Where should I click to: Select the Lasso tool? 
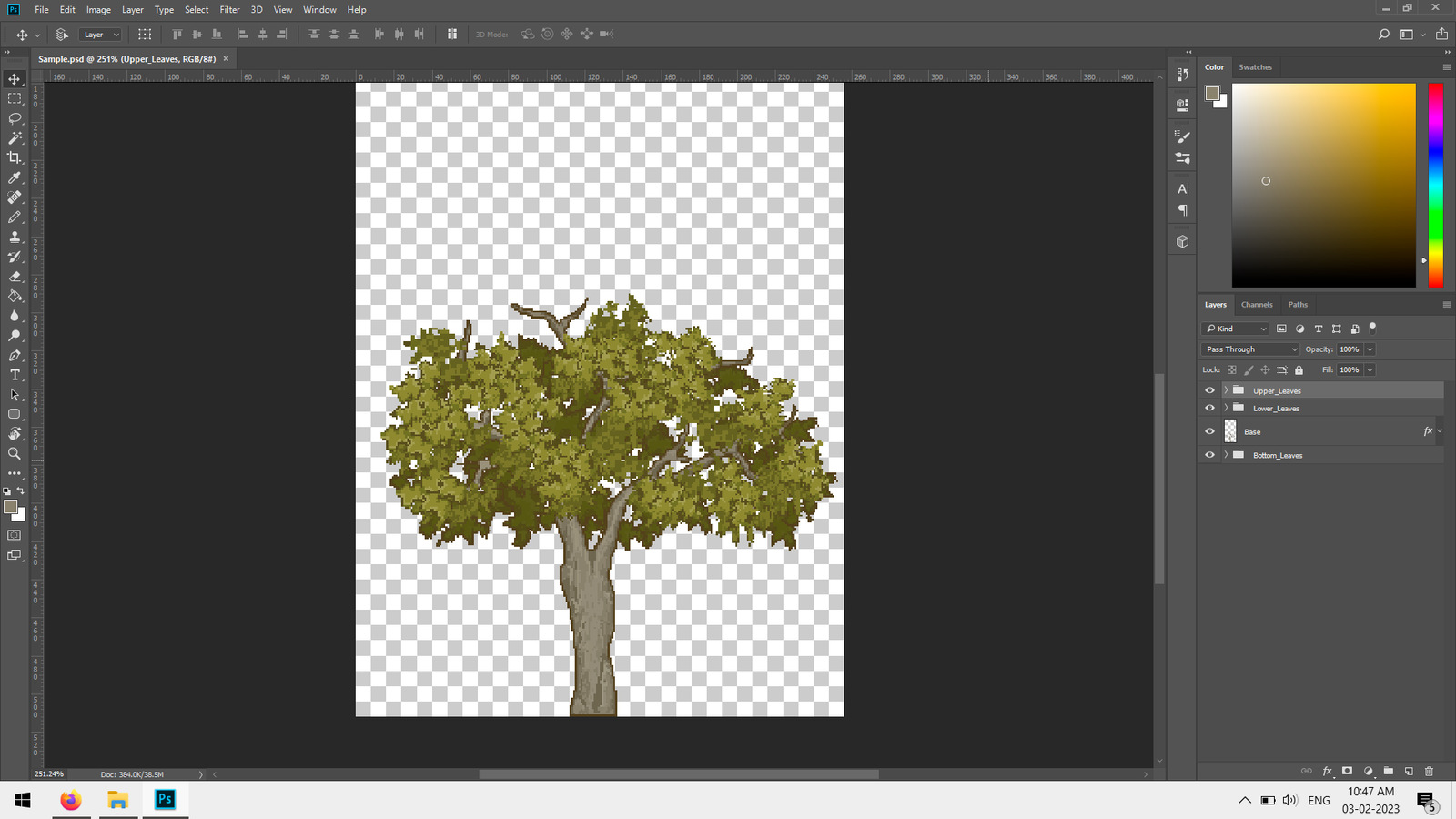click(x=15, y=118)
